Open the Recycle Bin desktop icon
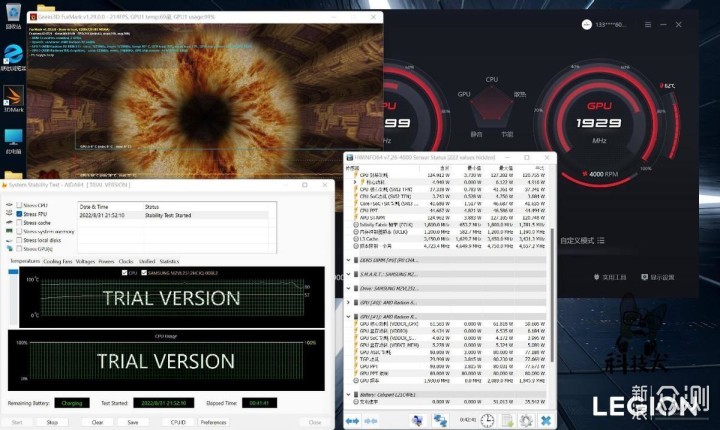 pyautogui.click(x=13, y=13)
